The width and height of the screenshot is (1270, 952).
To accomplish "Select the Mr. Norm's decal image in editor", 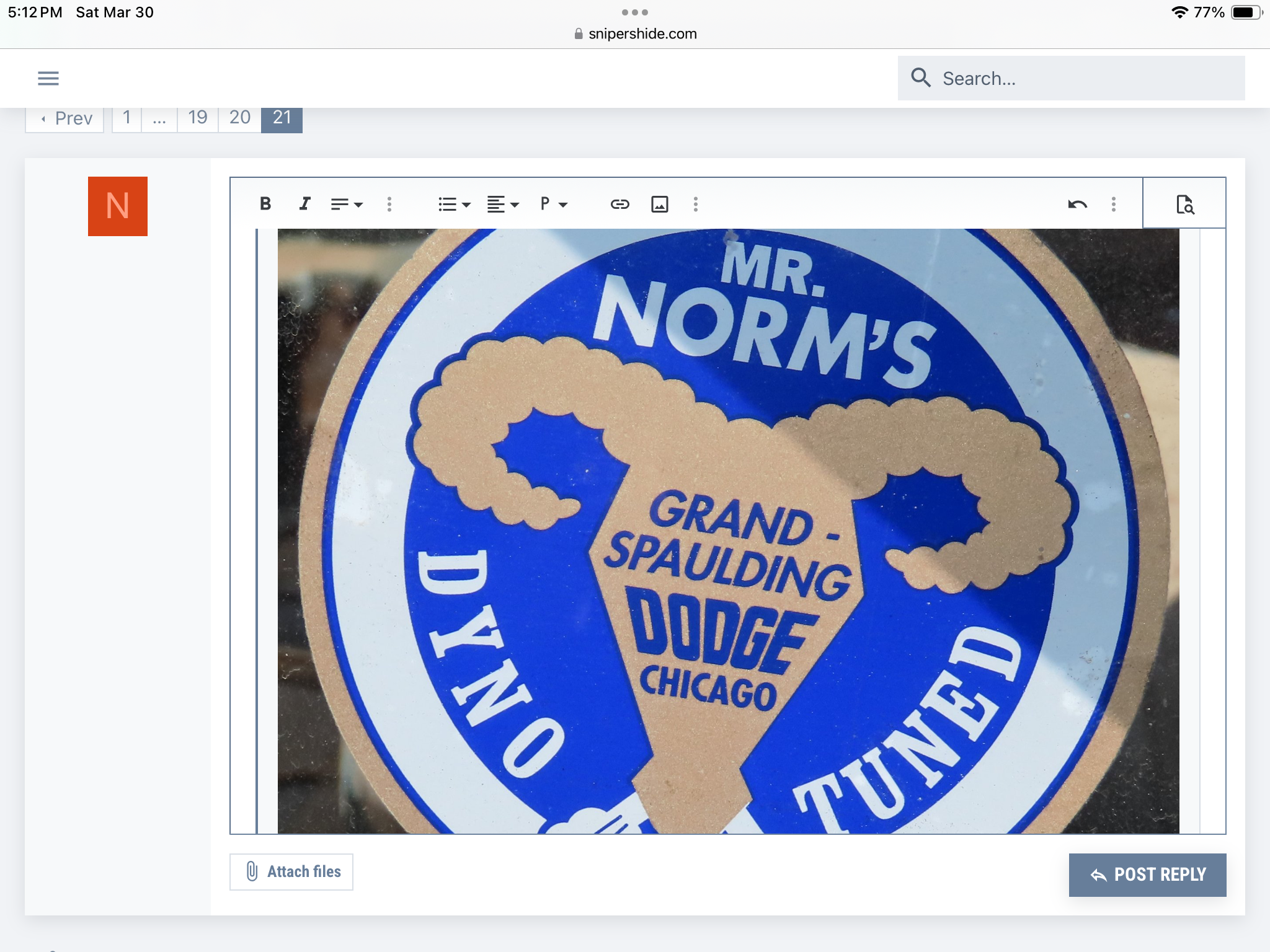I will (x=728, y=531).
